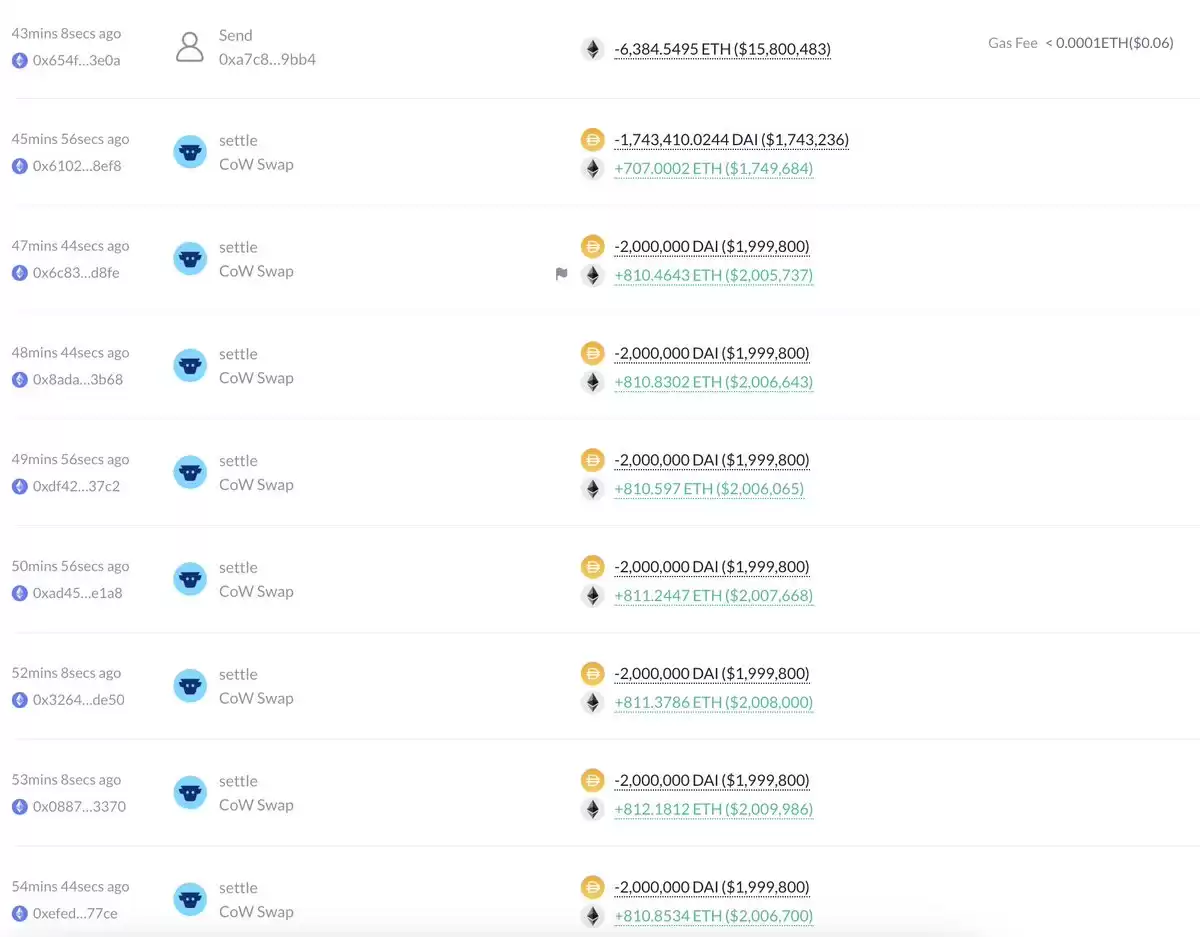Click the CoW Swap logo in the 52mins 8secs row
The image size is (1200, 937).
[190, 686]
